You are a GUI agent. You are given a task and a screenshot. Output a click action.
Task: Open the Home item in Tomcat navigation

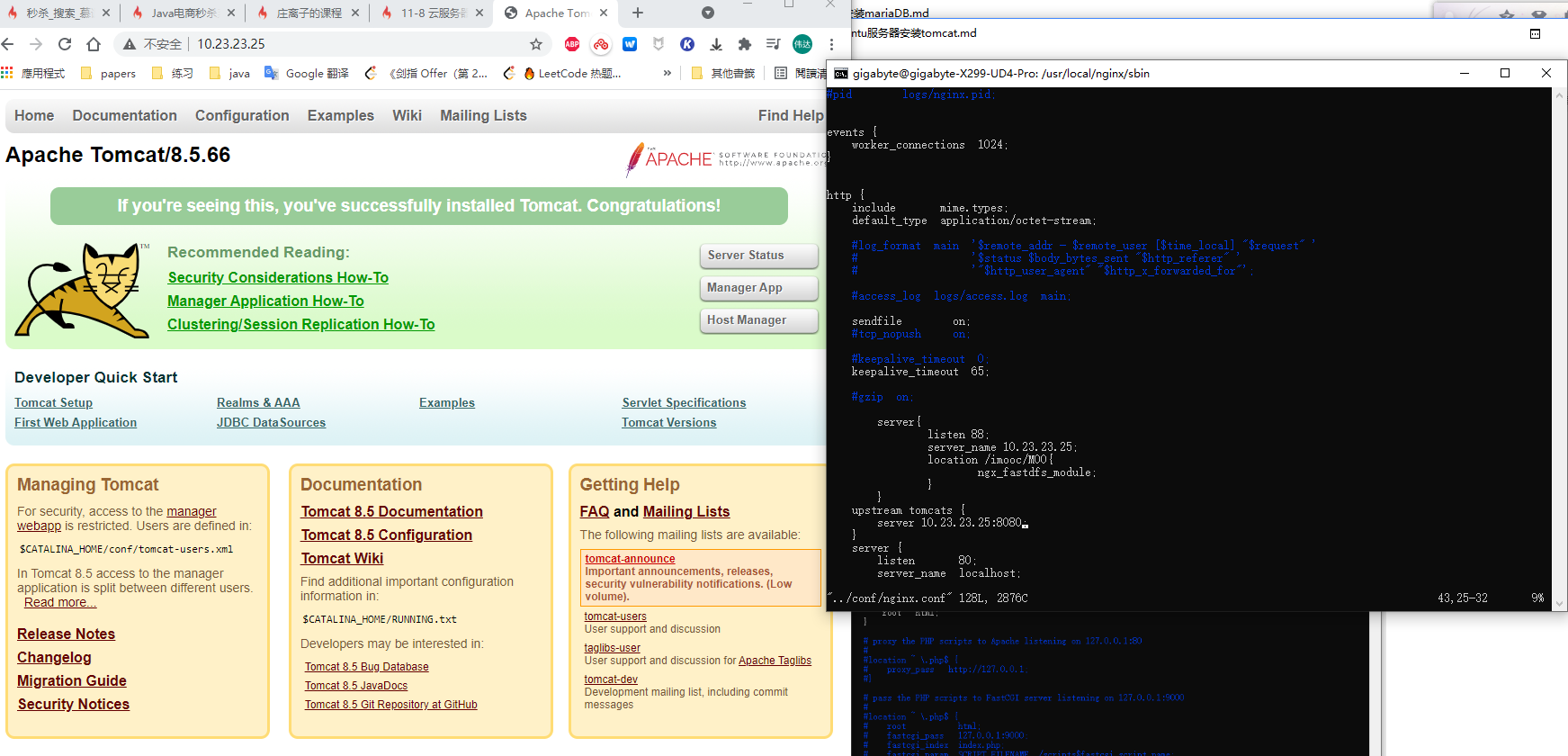34,115
